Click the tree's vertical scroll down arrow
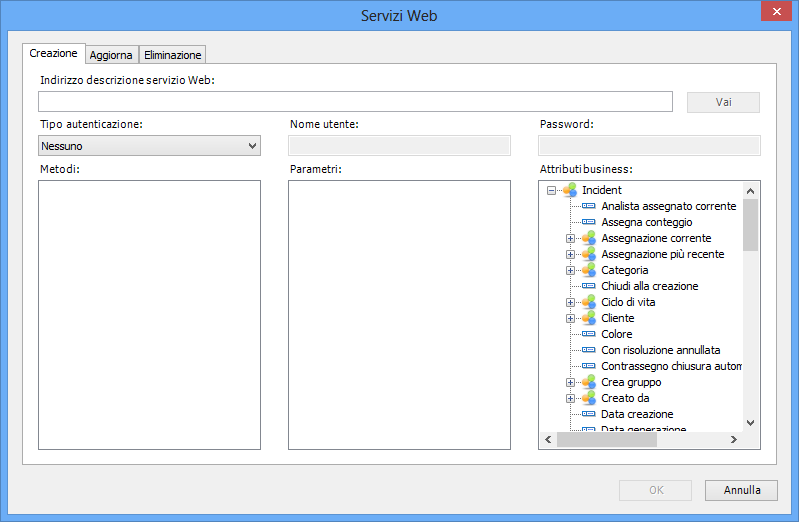799x522 pixels. (751, 423)
